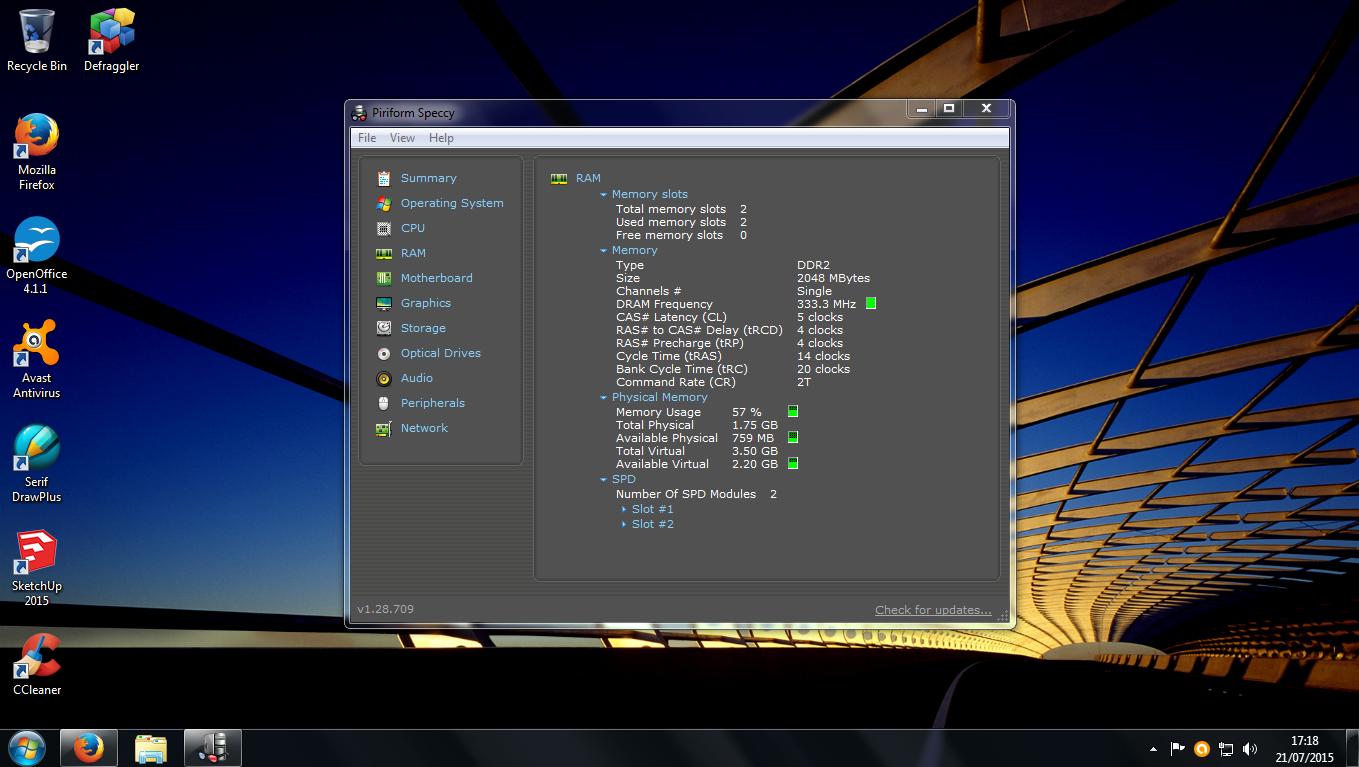Screen dimensions: 1359x767
Task: Click the Total Physical 1.75 GB value
Action: click(x=754, y=425)
